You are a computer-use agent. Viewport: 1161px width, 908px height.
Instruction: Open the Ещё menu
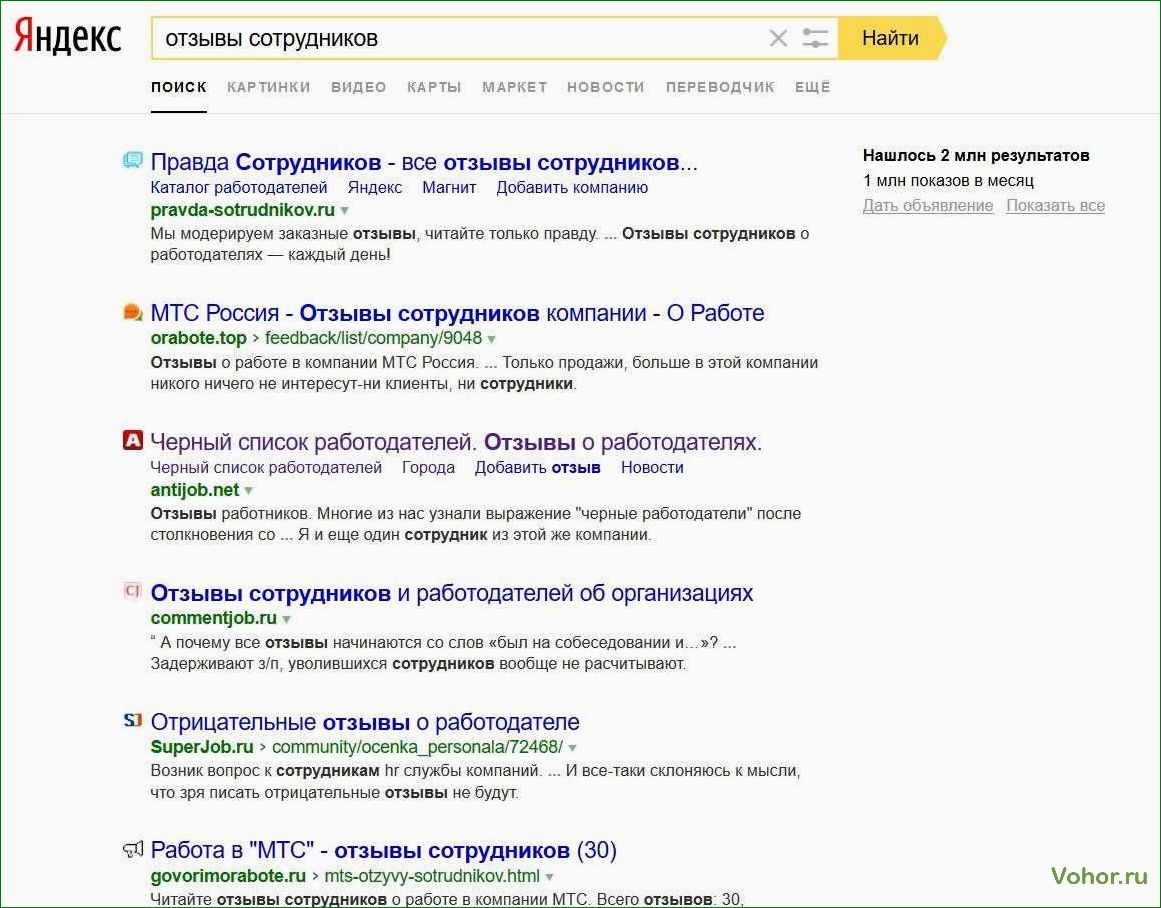[812, 87]
